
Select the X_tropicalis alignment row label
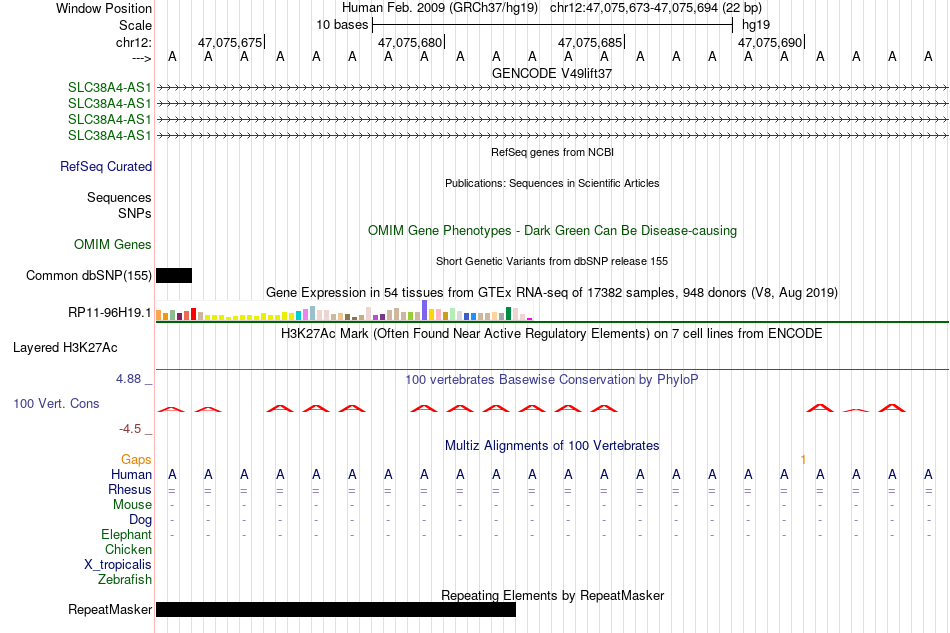click(x=118, y=565)
